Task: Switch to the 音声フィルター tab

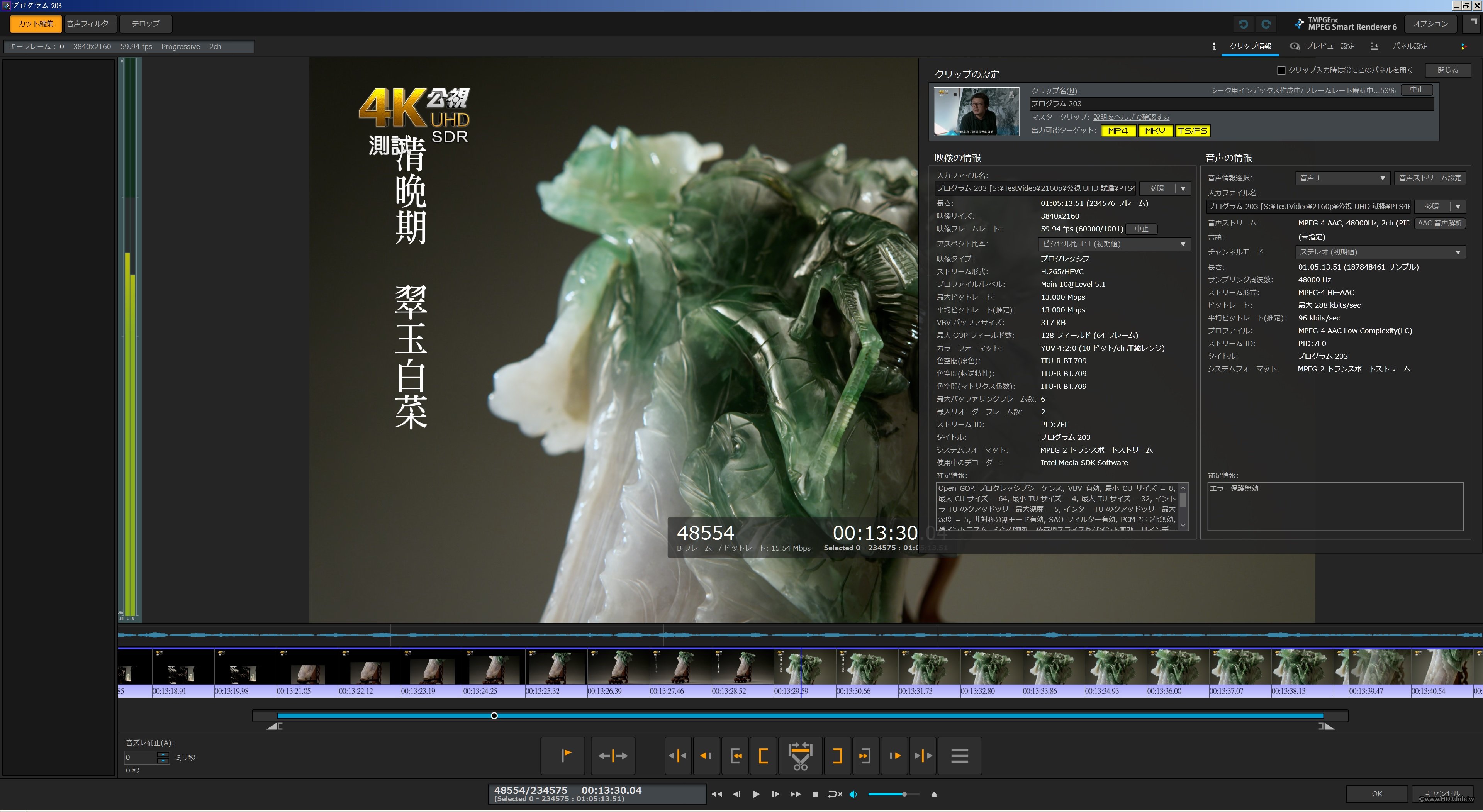Action: click(x=90, y=24)
